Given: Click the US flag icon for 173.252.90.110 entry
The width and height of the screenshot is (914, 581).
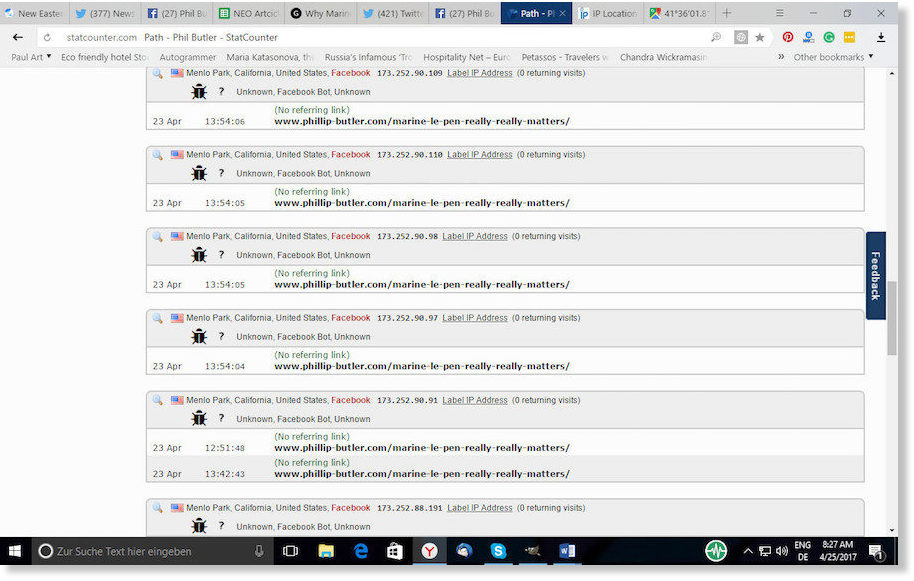Looking at the screenshot, I should (177, 155).
